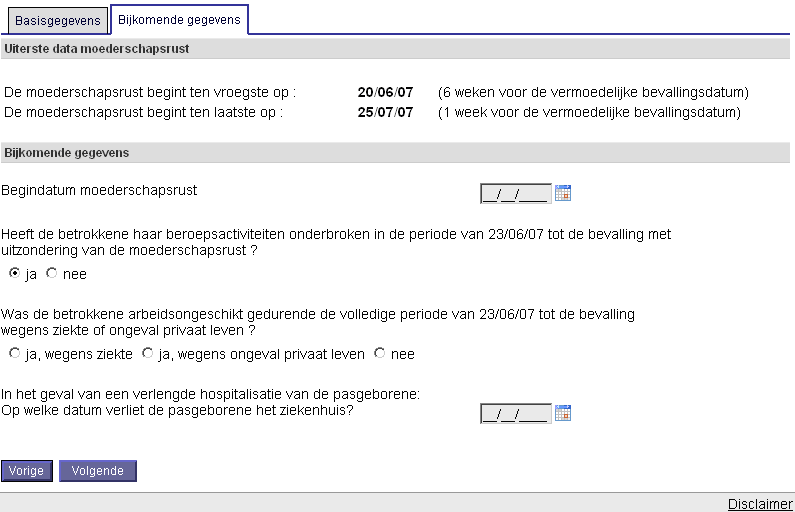Click the latest start date 25/07/07

click(x=385, y=112)
